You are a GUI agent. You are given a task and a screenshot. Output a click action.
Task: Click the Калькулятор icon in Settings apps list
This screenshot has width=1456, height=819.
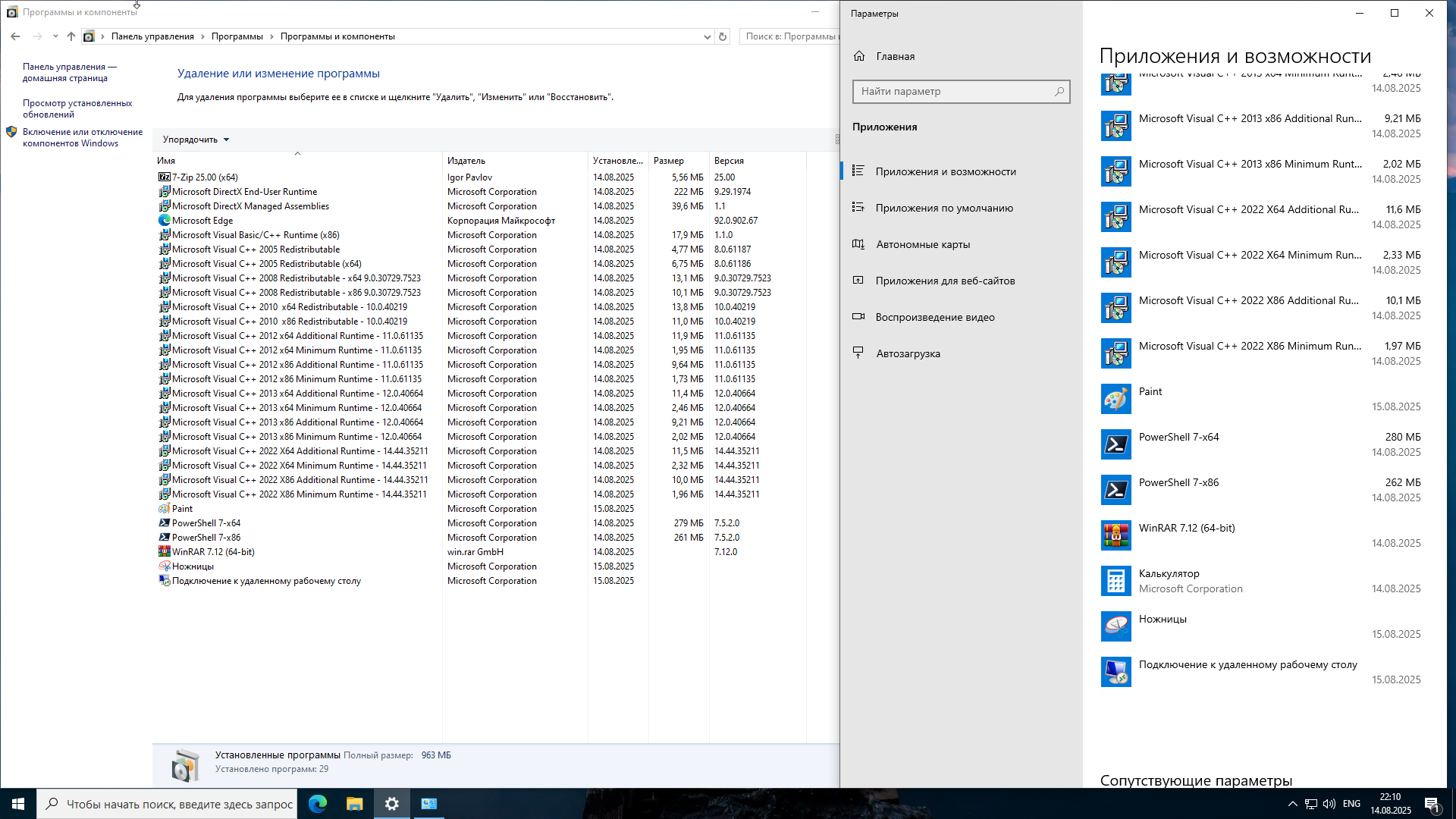[1116, 581]
